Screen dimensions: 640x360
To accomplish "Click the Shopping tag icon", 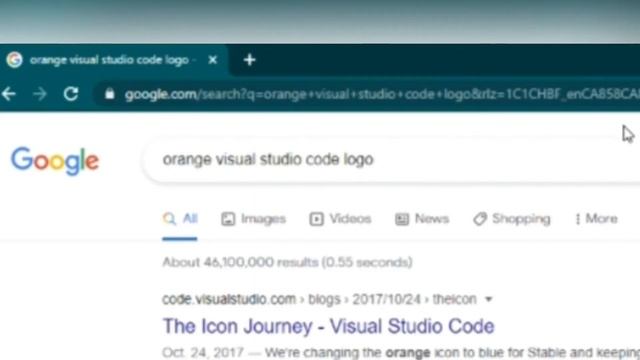I will [x=480, y=219].
